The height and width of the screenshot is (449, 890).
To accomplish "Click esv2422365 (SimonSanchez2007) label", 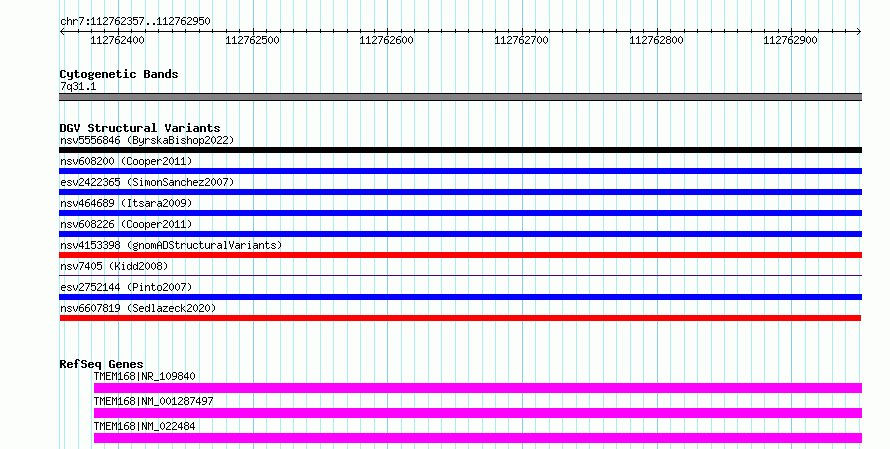I will click(x=147, y=182).
